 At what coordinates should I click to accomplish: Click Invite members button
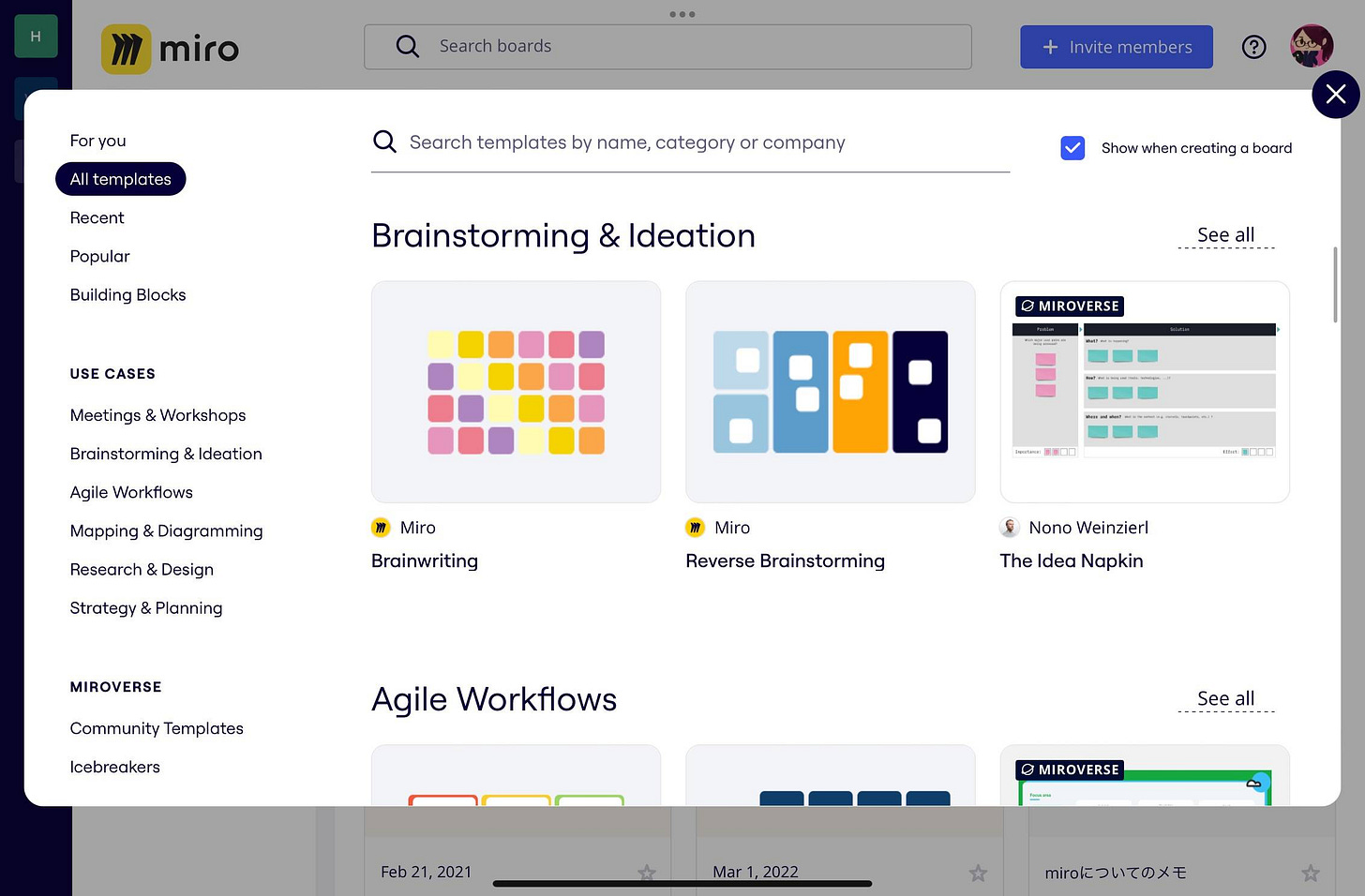(x=1117, y=47)
